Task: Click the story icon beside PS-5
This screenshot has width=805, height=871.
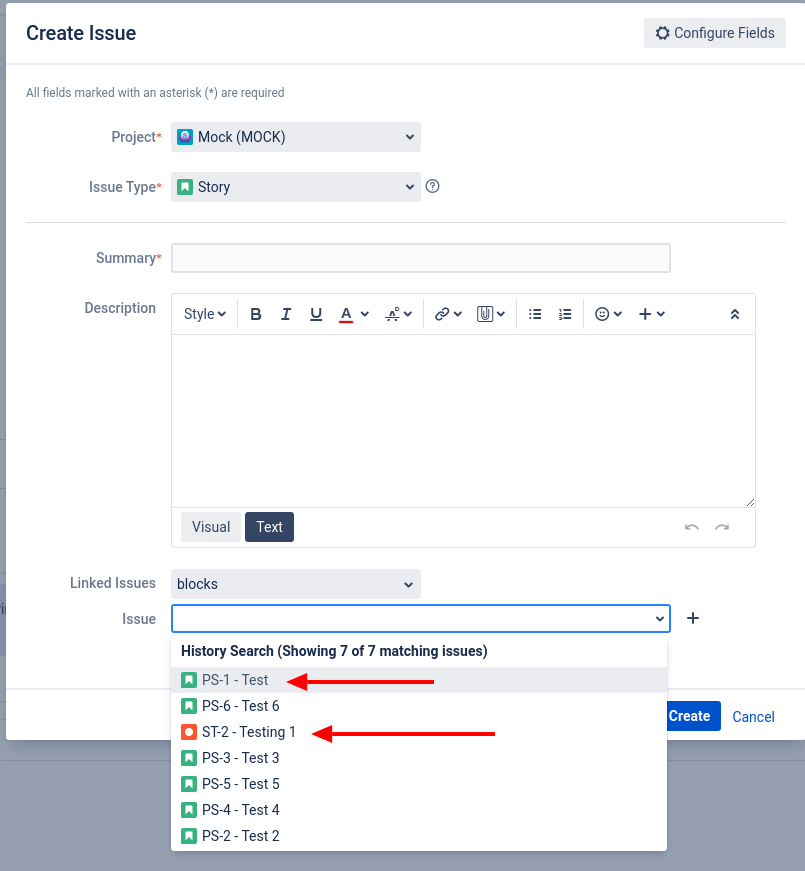Action: click(189, 784)
